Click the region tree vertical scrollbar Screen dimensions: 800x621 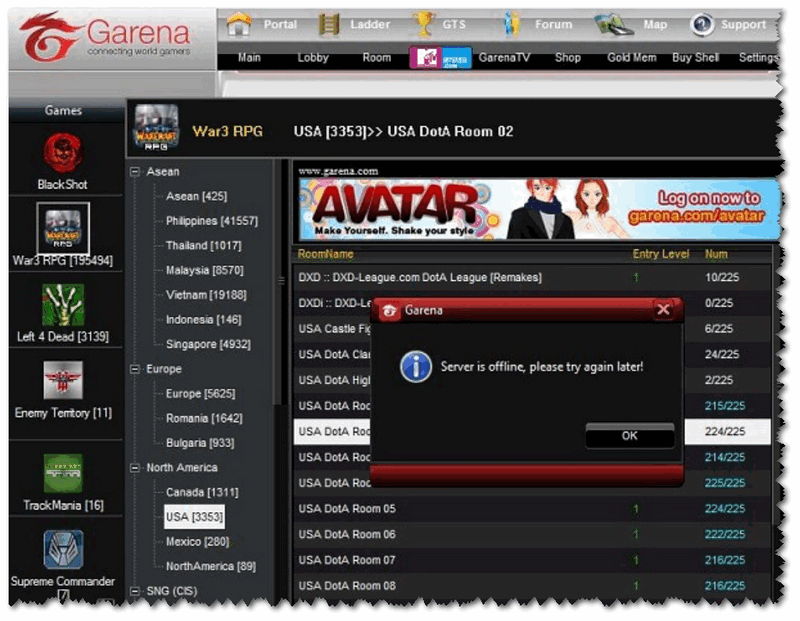pyautogui.click(x=276, y=282)
